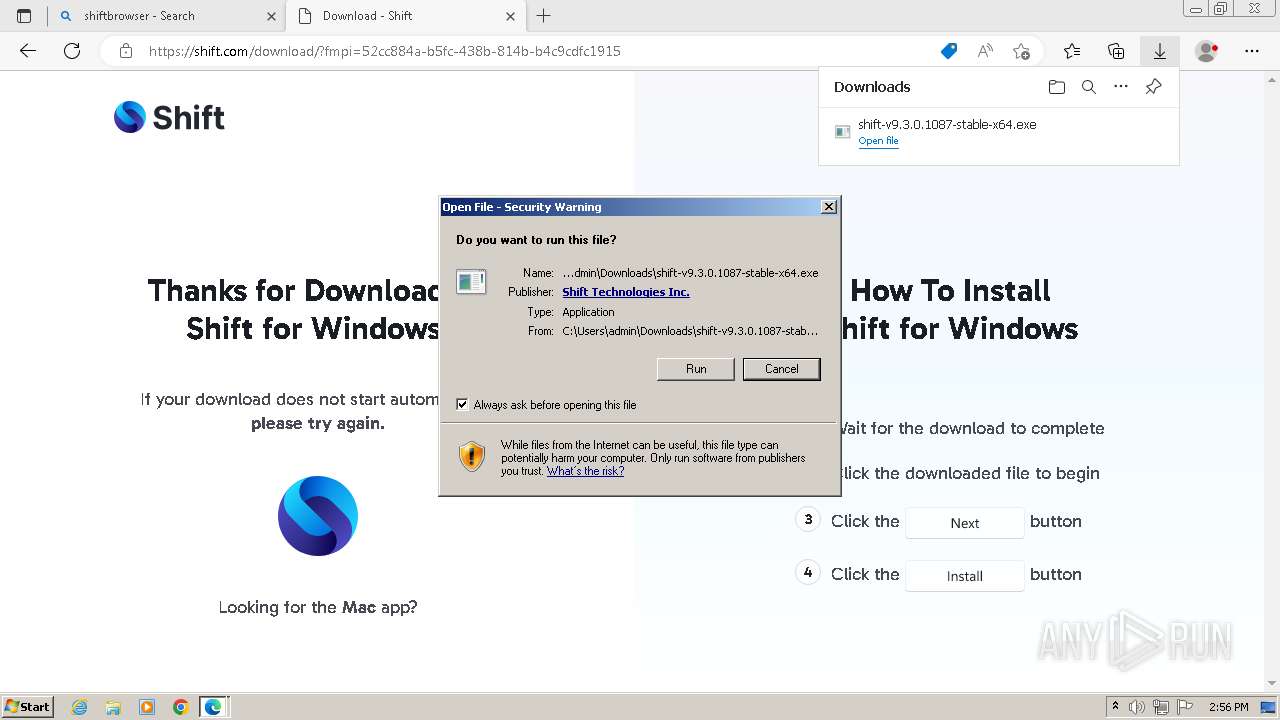The width and height of the screenshot is (1280, 720).
Task: Click Run in the Security Warning
Action: tap(696, 369)
